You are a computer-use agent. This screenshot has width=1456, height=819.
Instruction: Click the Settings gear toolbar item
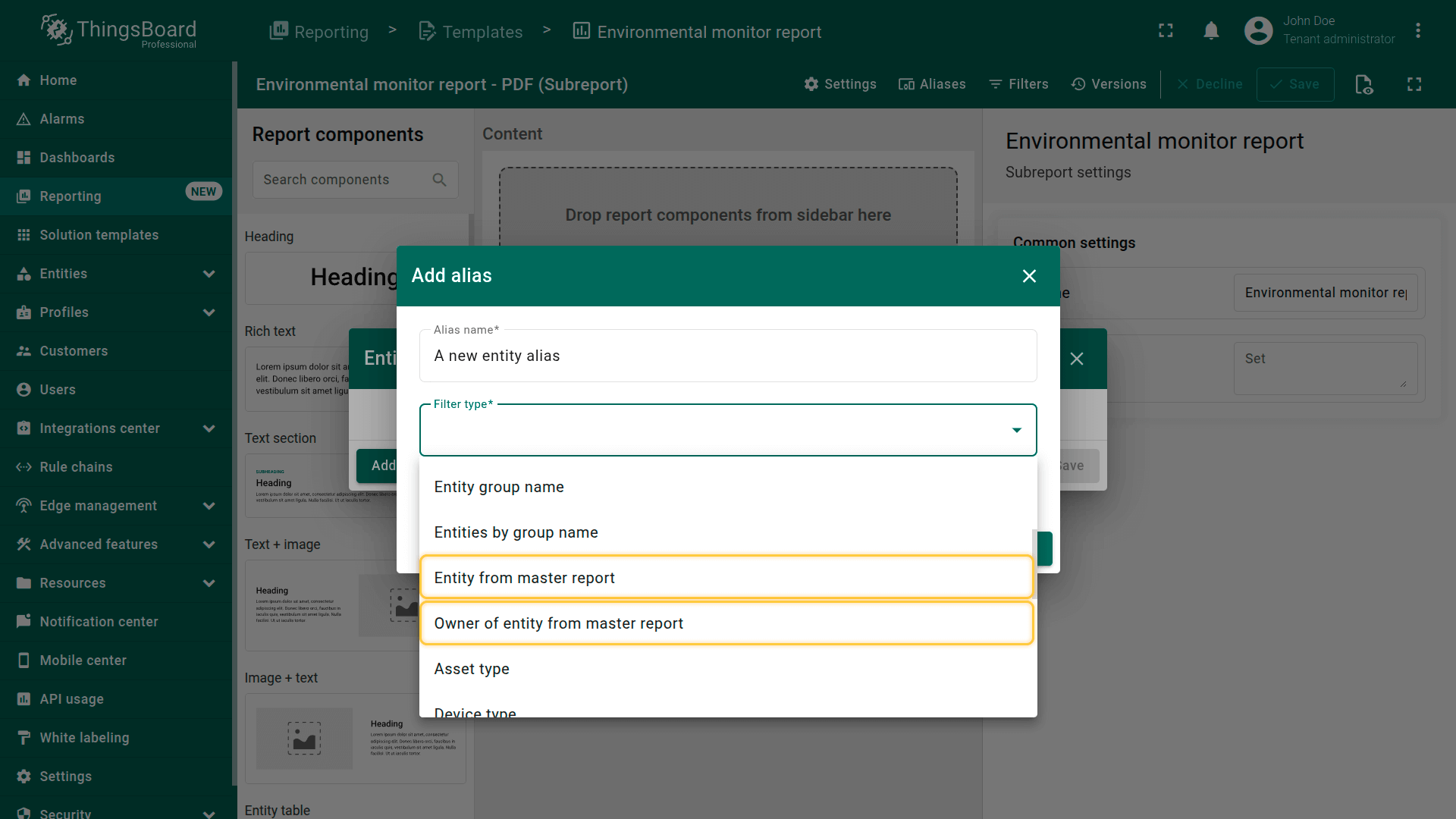(840, 84)
